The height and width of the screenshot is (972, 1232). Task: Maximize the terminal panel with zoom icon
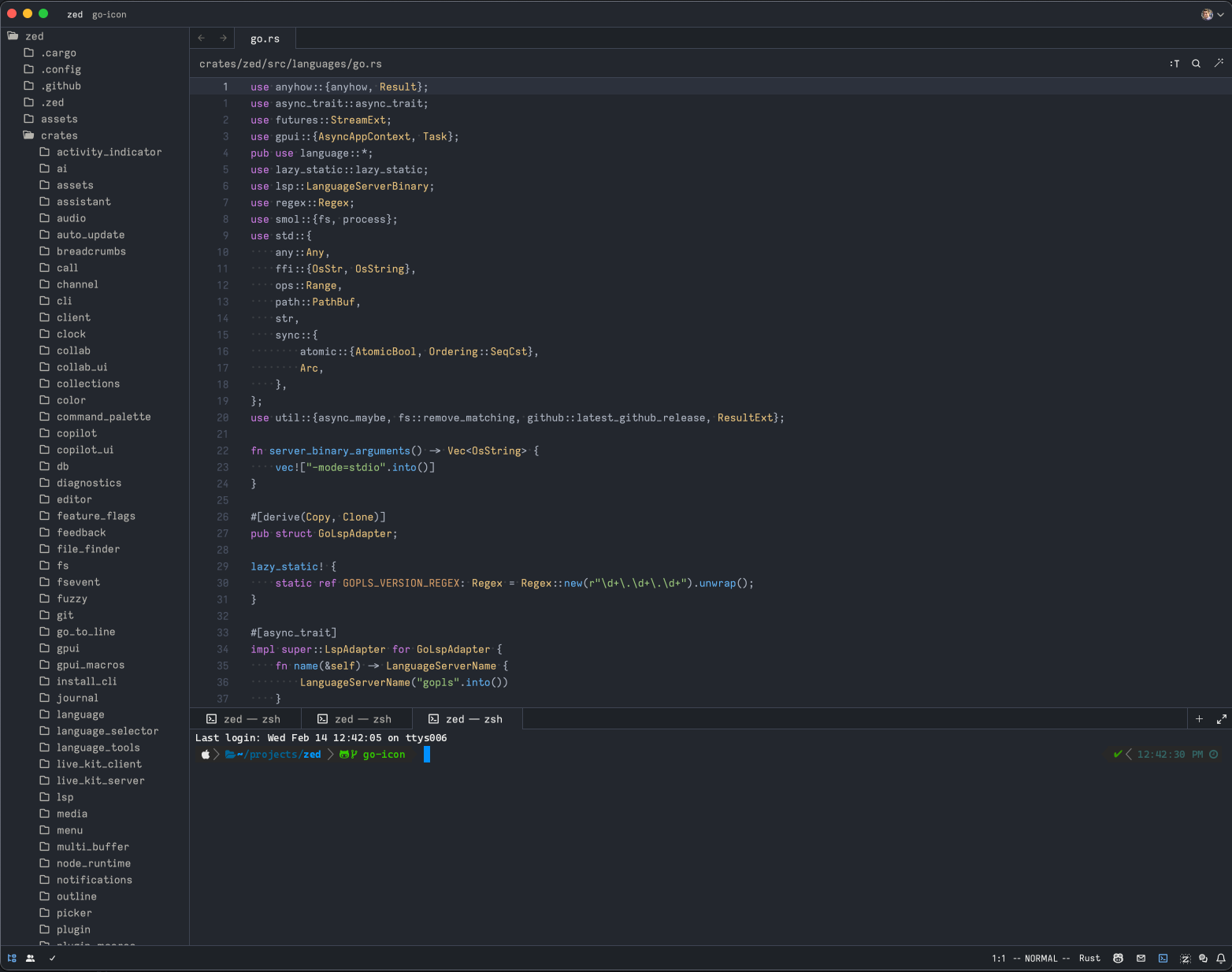tap(1221, 719)
